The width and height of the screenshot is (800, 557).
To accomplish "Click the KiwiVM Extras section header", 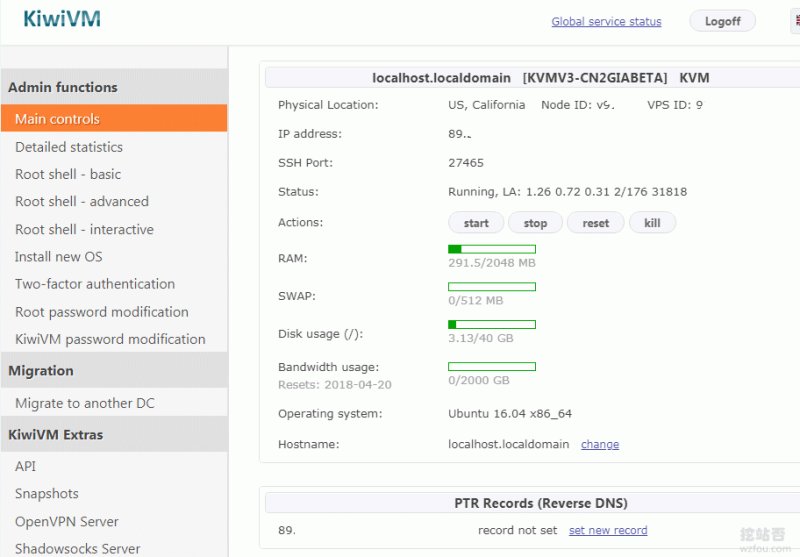I will pos(114,434).
